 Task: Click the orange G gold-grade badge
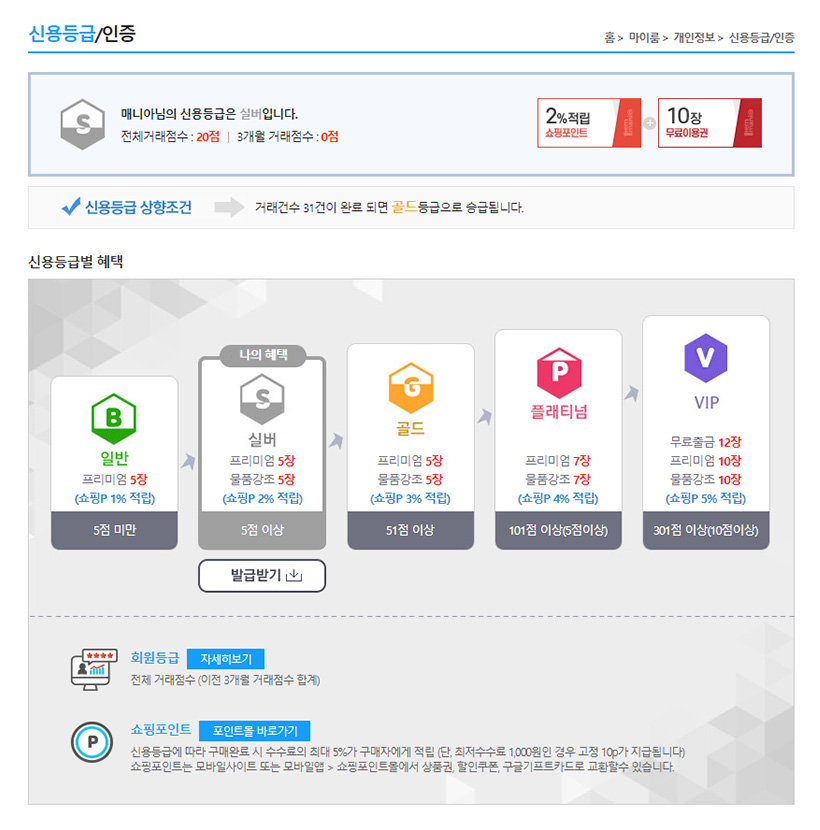(x=411, y=388)
